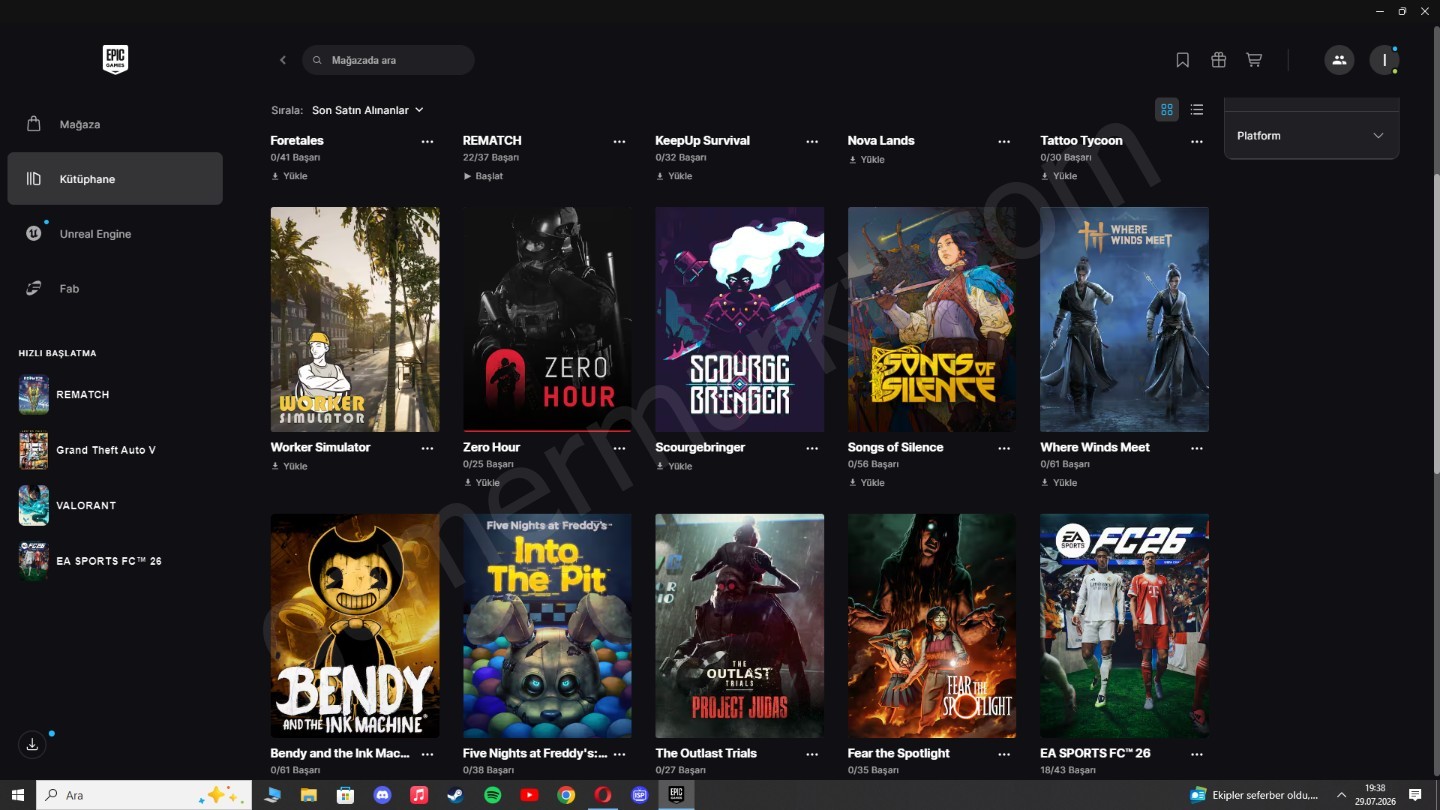Open options menu for The Outlast Trials
1440x810 pixels.
pos(812,754)
